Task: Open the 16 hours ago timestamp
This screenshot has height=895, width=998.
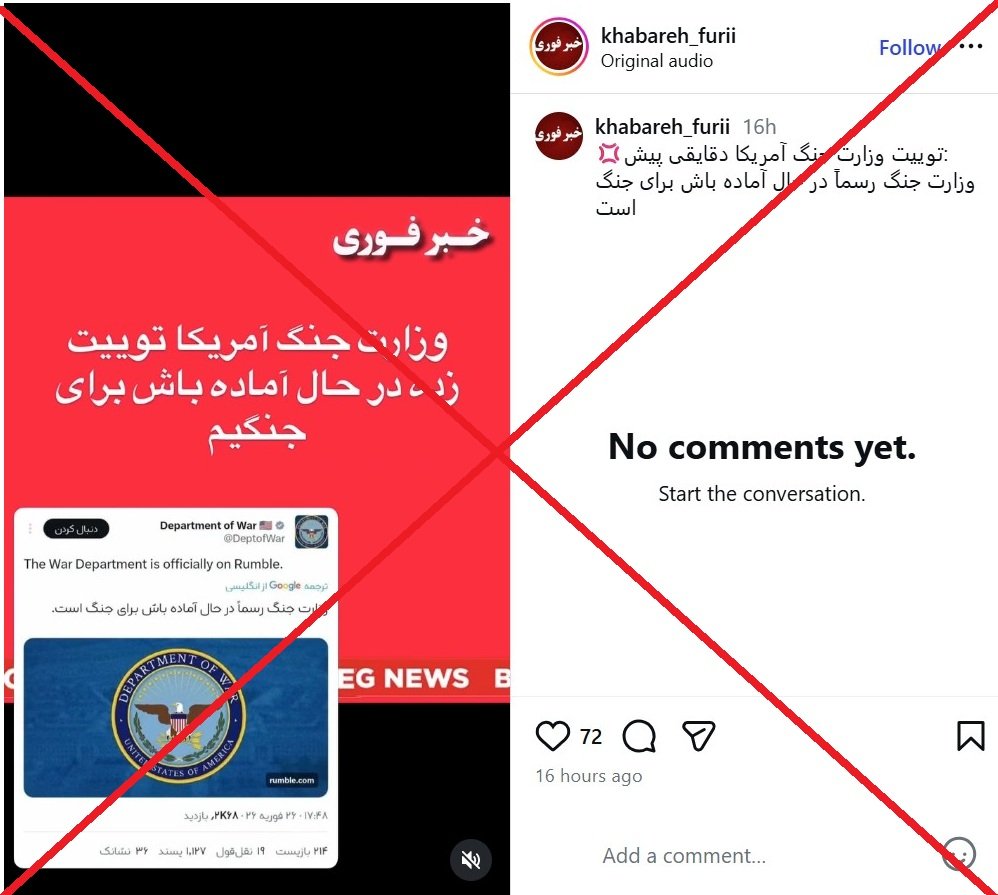Action: 589,775
